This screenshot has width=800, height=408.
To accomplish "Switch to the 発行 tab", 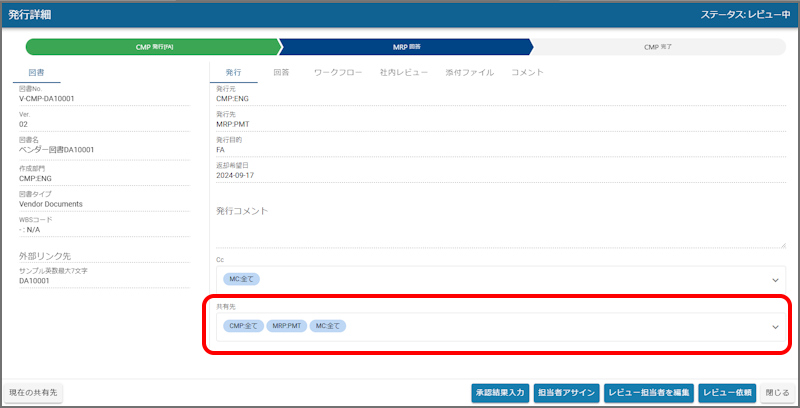I will (x=233, y=73).
